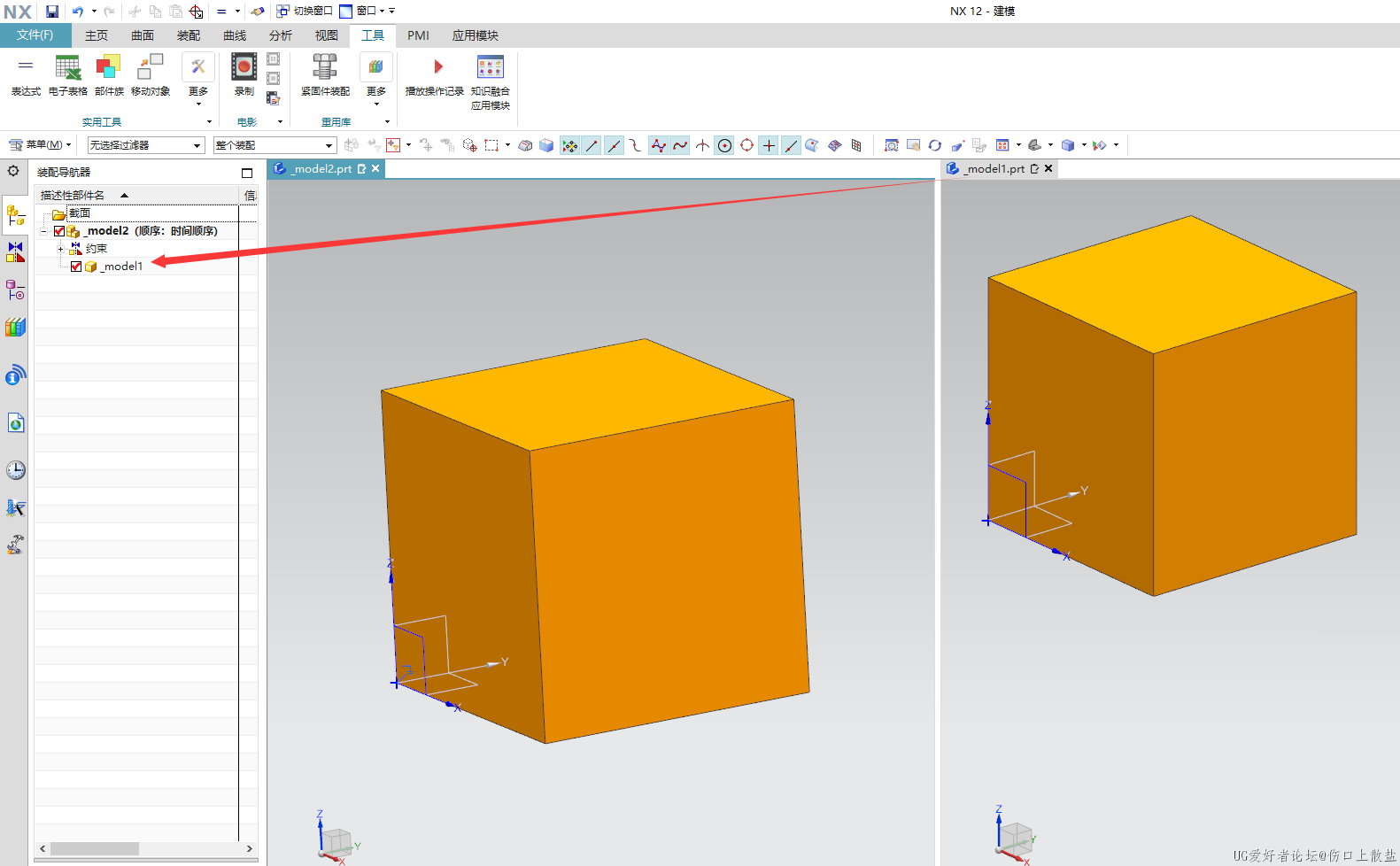Open the 应用模块 application tab

click(x=476, y=35)
